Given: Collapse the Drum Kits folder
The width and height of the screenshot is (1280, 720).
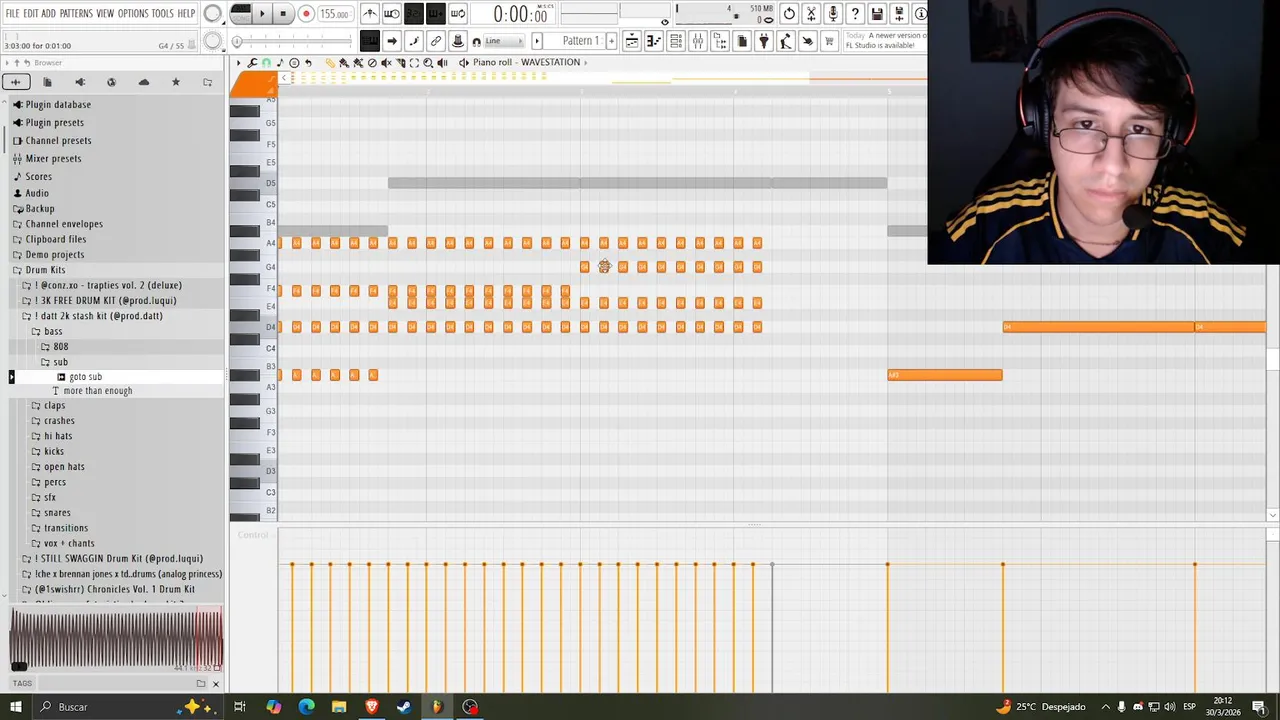Looking at the screenshot, I should point(45,270).
